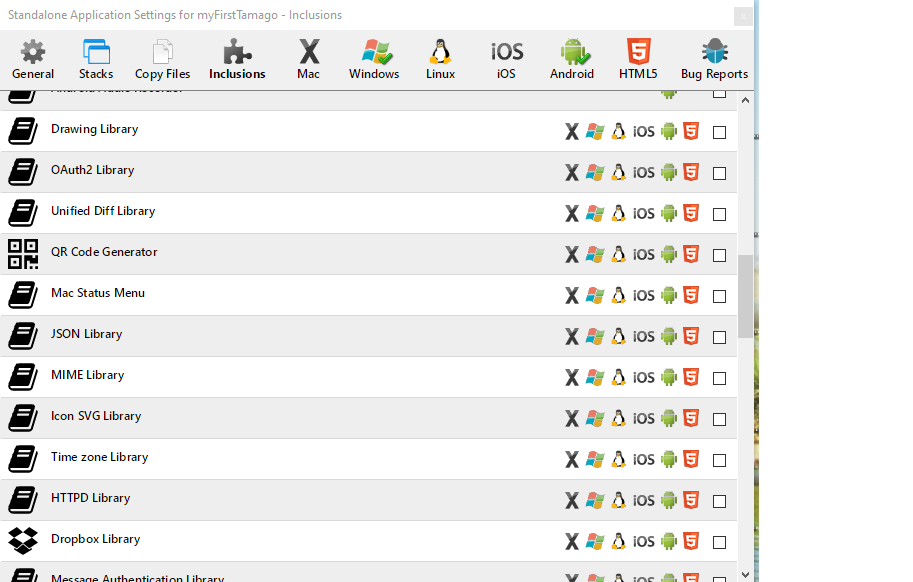Select the MIME Library label
The image size is (913, 582).
click(x=87, y=375)
